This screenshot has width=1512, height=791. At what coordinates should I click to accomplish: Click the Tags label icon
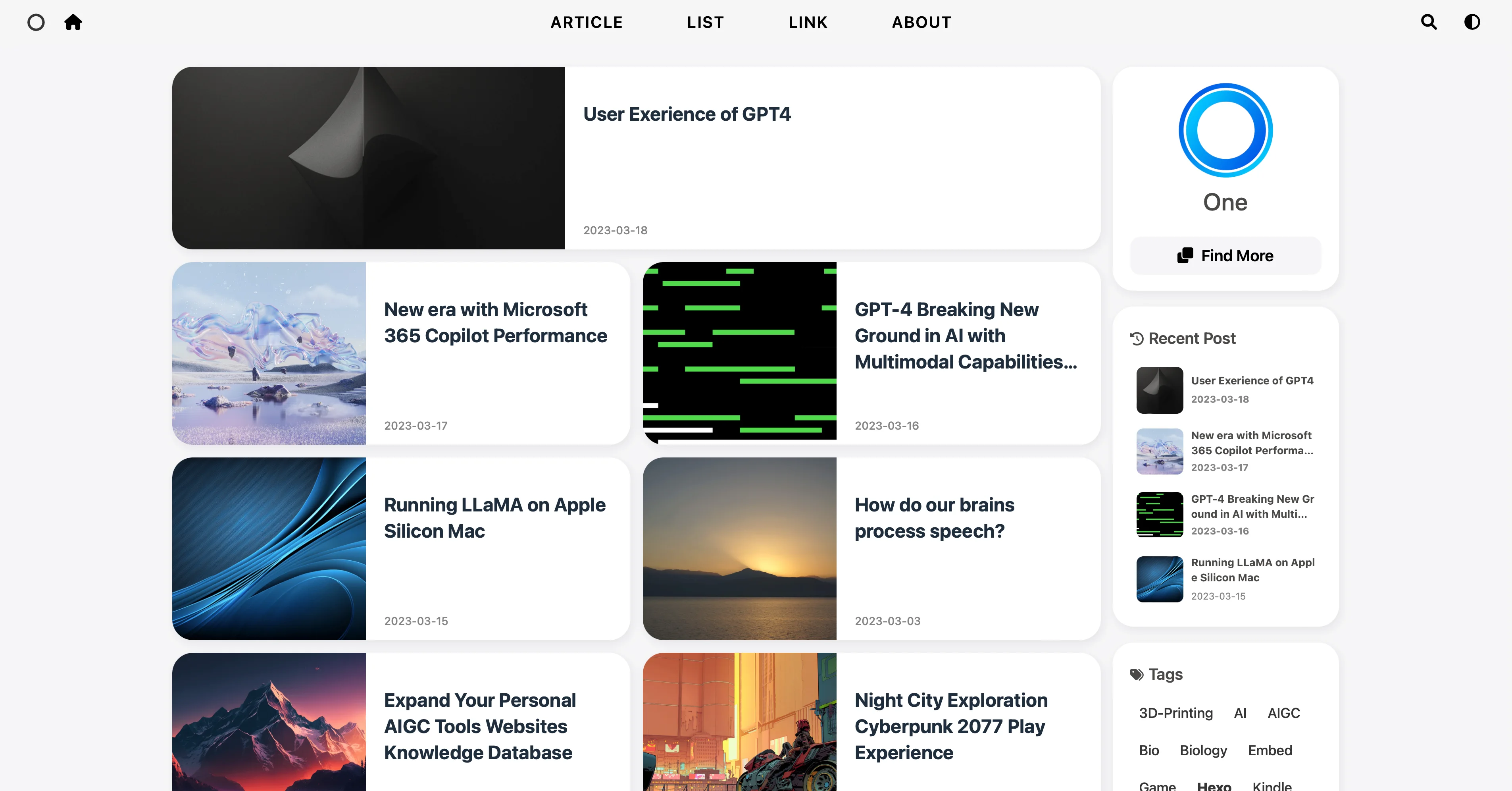click(x=1136, y=674)
